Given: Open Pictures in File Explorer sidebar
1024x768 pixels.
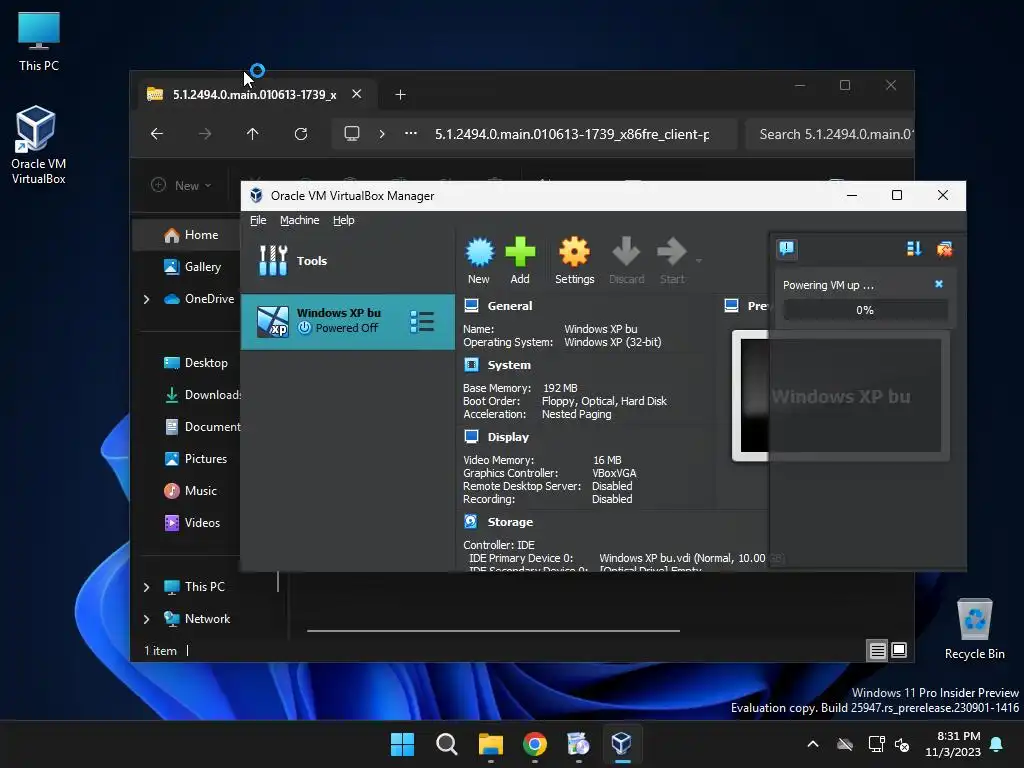Looking at the screenshot, I should click(x=195, y=459).
